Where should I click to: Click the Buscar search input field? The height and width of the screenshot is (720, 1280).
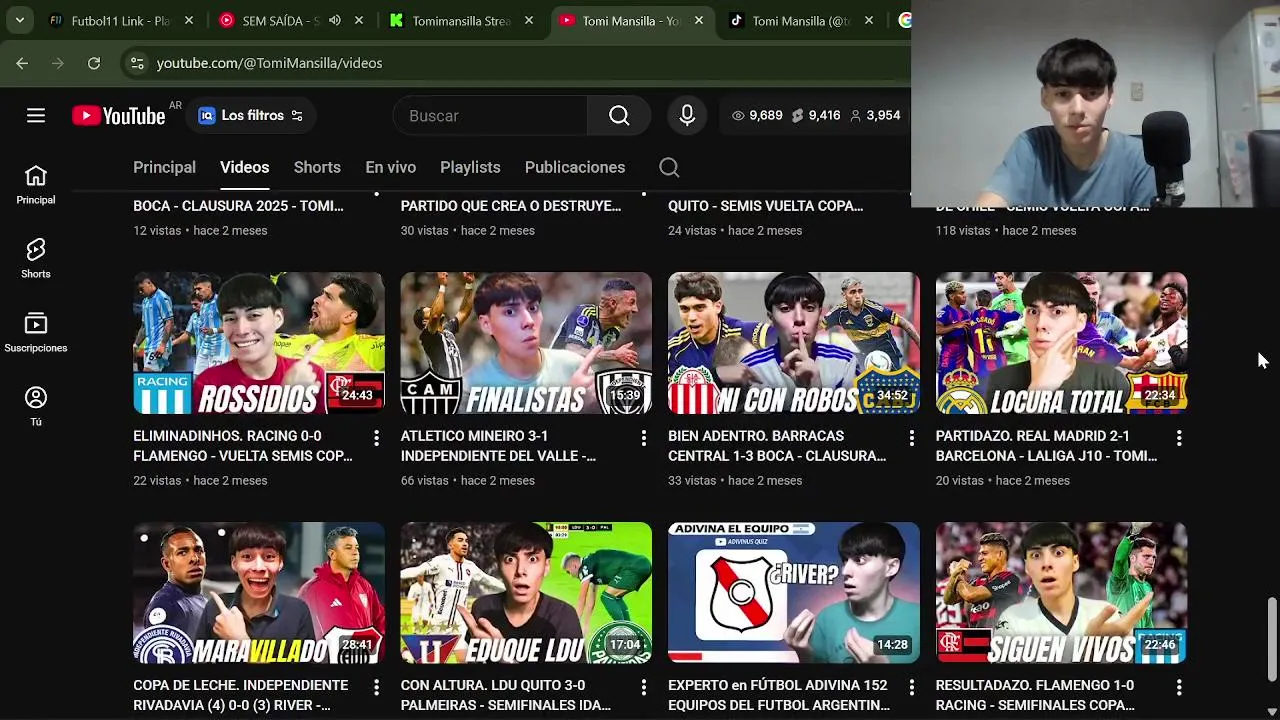pyautogui.click(x=490, y=116)
